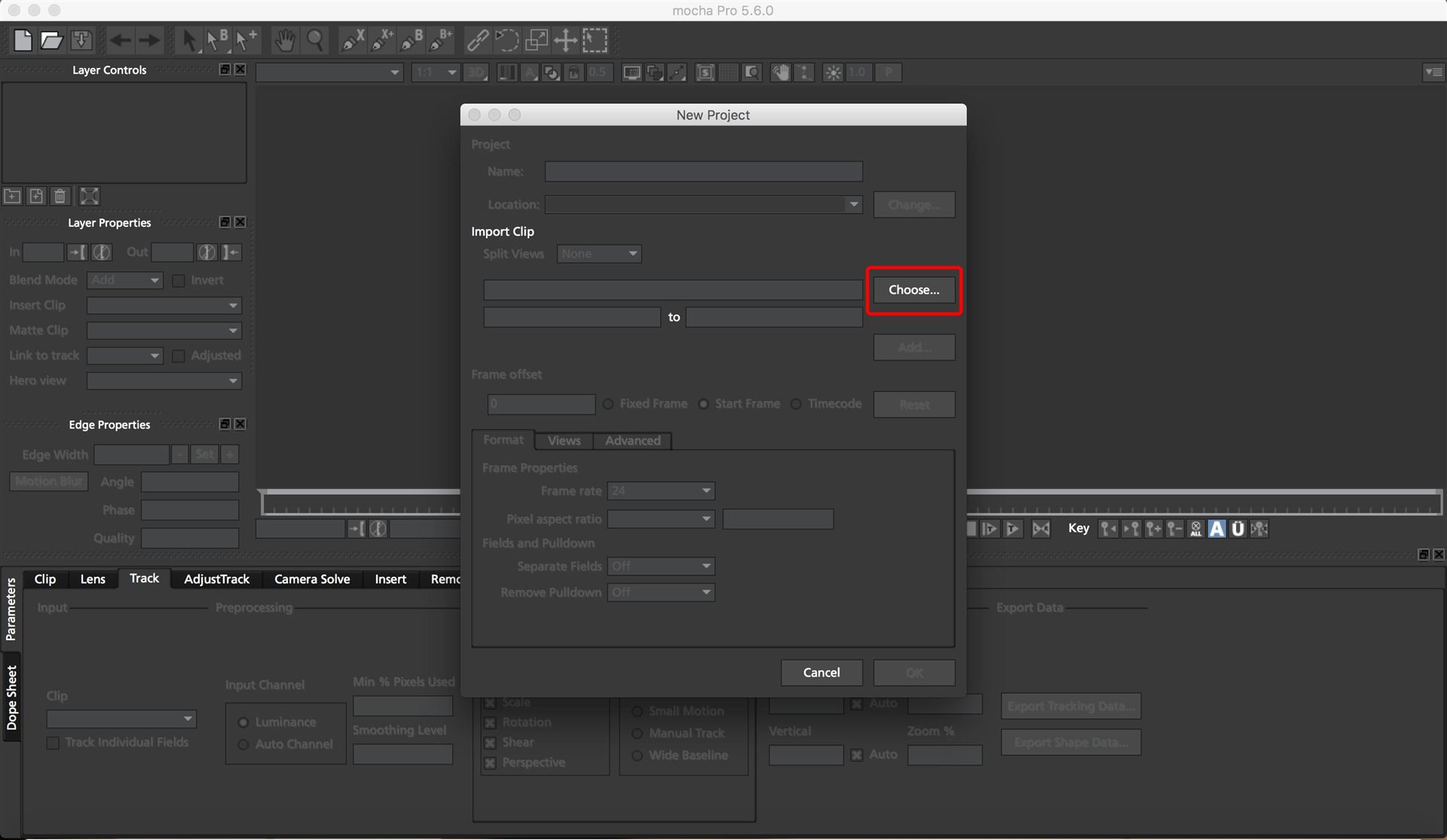
Task: Toggle the Perspective motion checkbox
Action: (x=490, y=763)
